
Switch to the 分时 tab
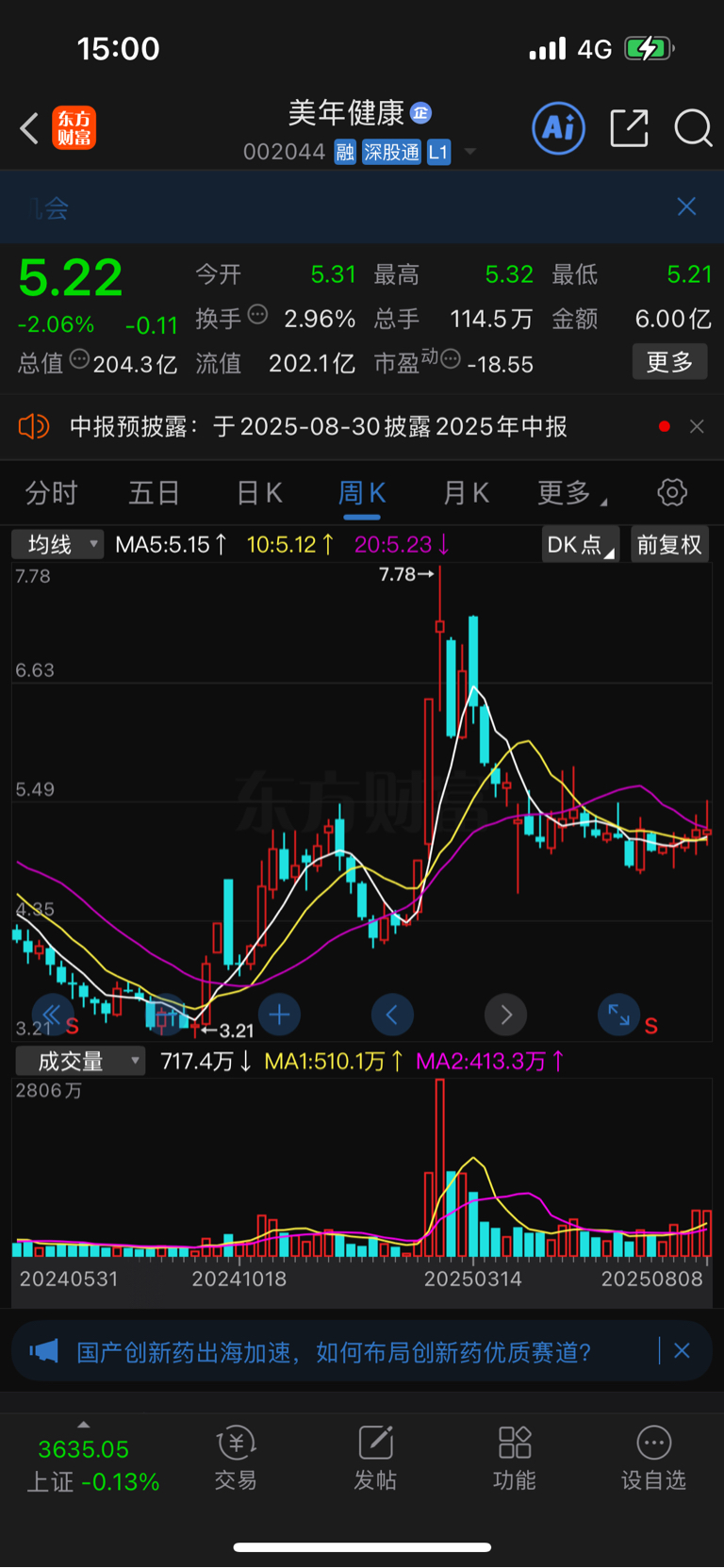52,492
